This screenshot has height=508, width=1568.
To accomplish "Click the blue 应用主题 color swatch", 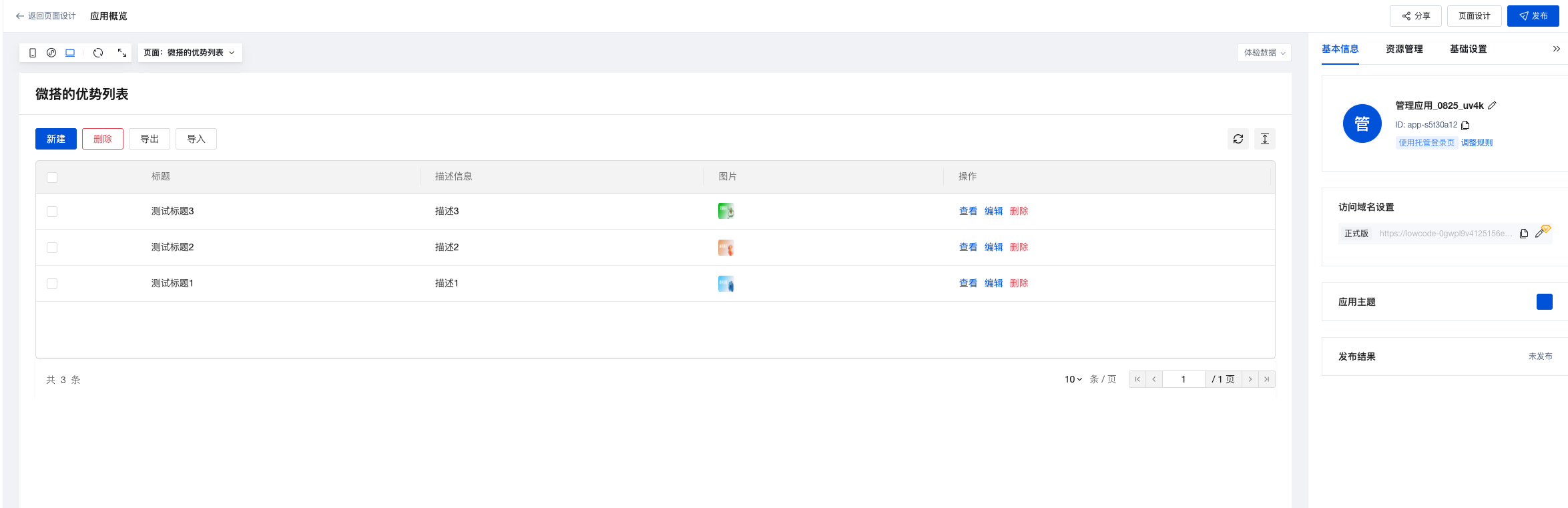I will (1544, 302).
